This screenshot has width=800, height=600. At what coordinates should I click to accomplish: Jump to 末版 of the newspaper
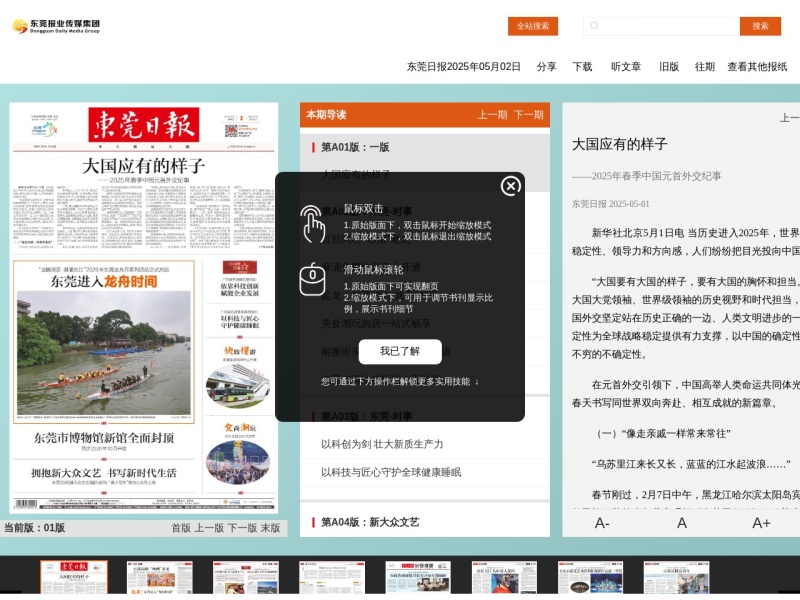pos(270,528)
